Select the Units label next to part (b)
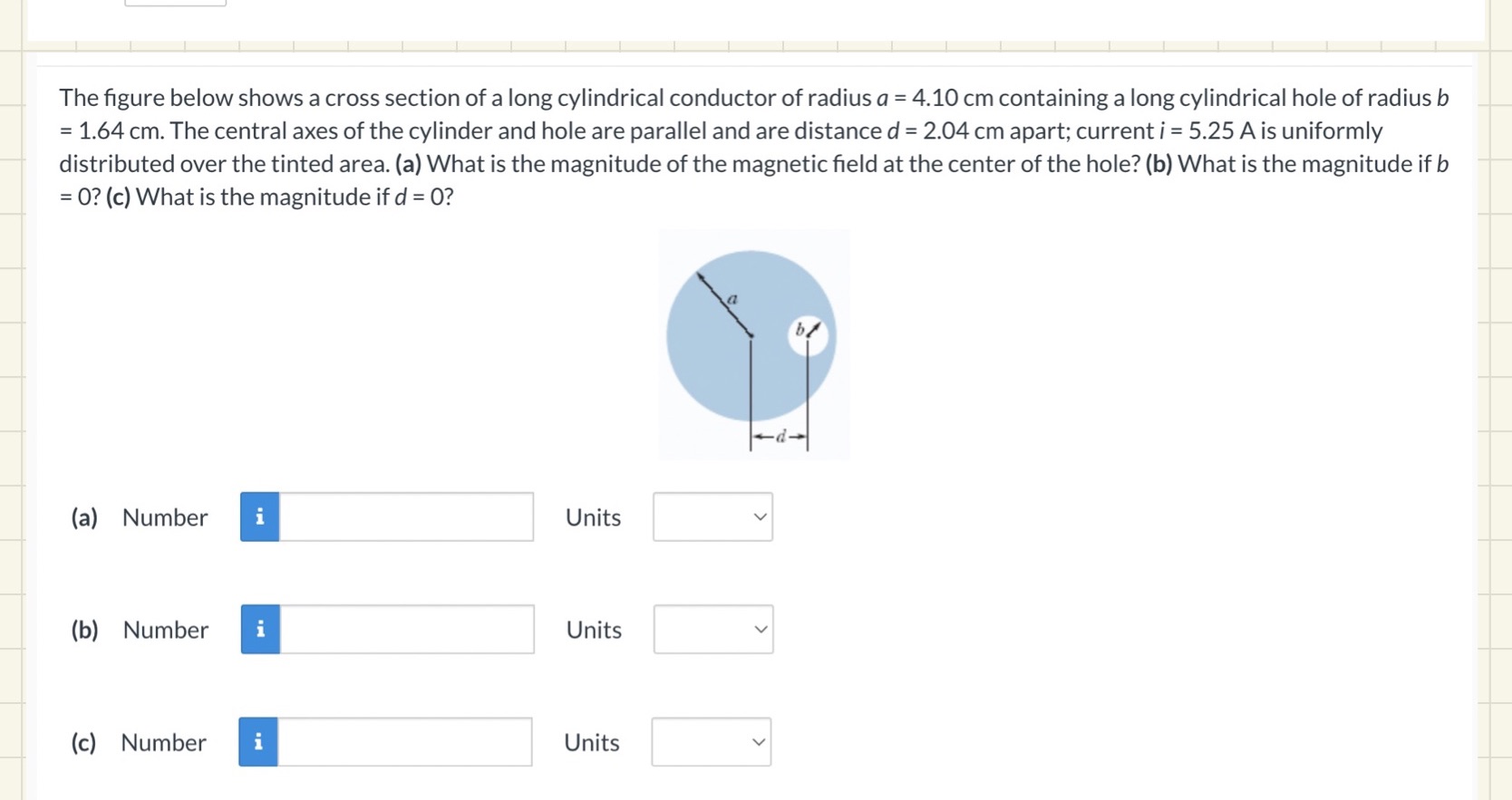This screenshot has width=1512, height=800. (593, 629)
